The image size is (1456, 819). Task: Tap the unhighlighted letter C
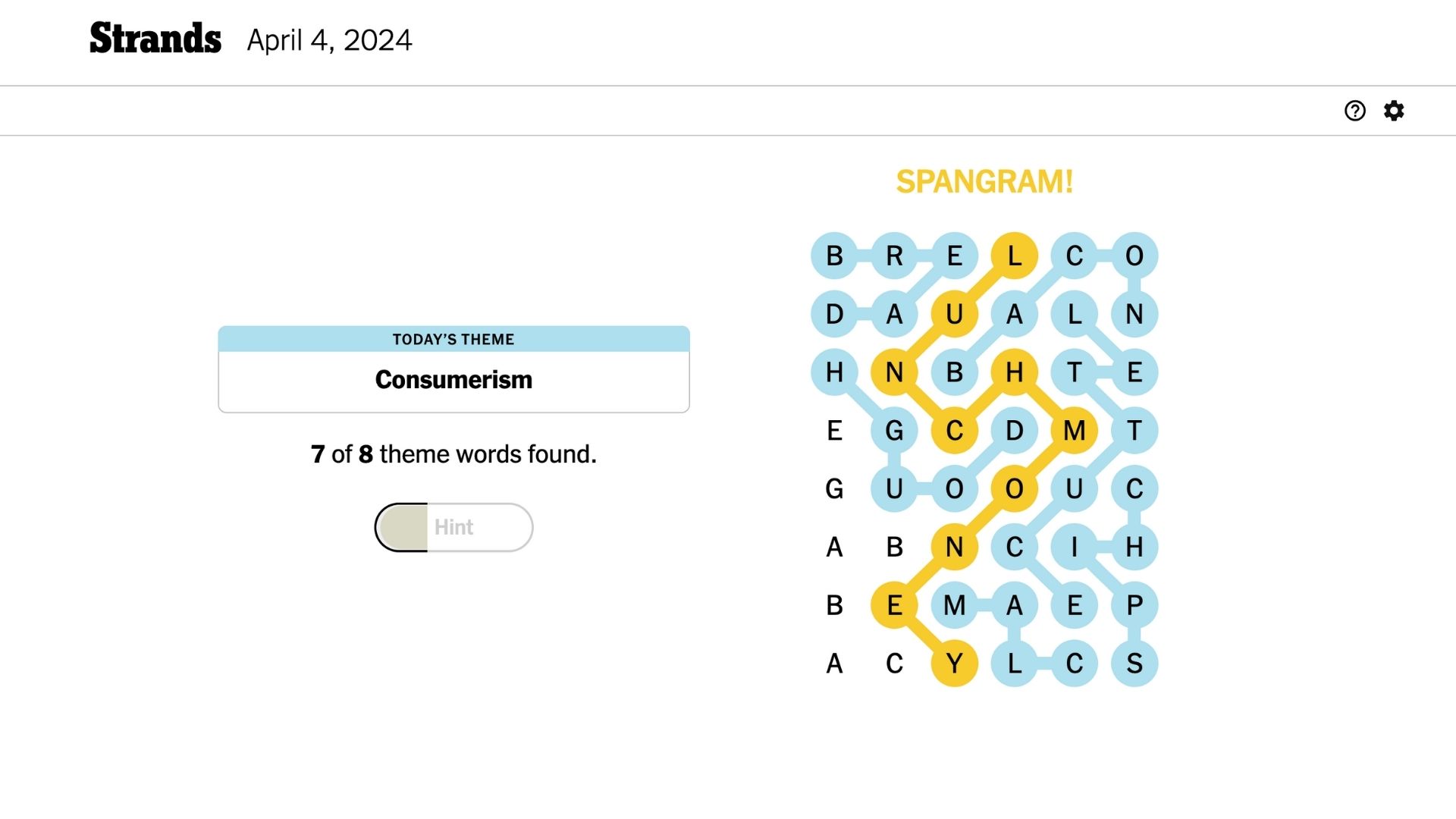(894, 664)
